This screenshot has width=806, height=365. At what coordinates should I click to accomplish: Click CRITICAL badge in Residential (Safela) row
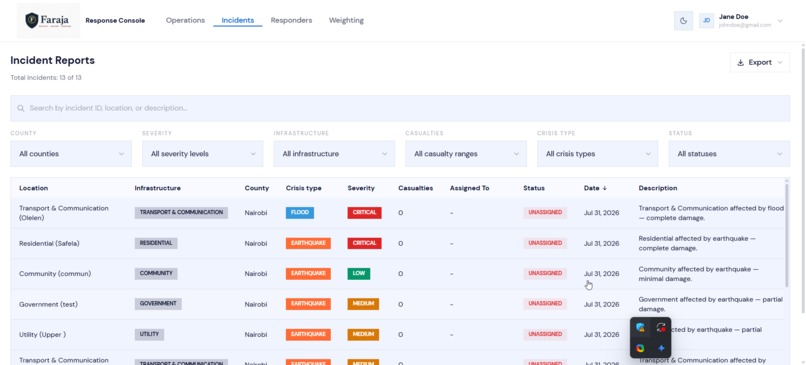click(364, 243)
